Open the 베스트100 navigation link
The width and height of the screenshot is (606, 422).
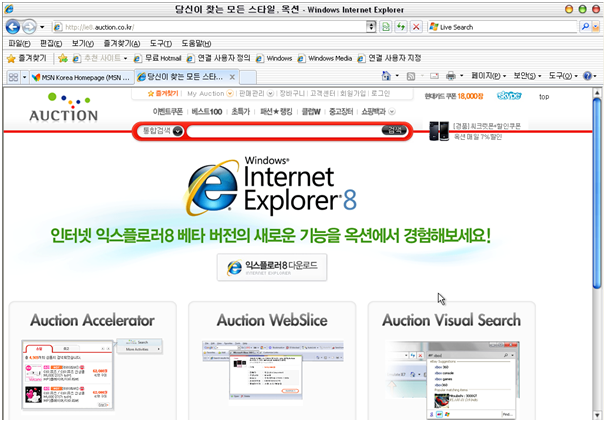(x=207, y=112)
